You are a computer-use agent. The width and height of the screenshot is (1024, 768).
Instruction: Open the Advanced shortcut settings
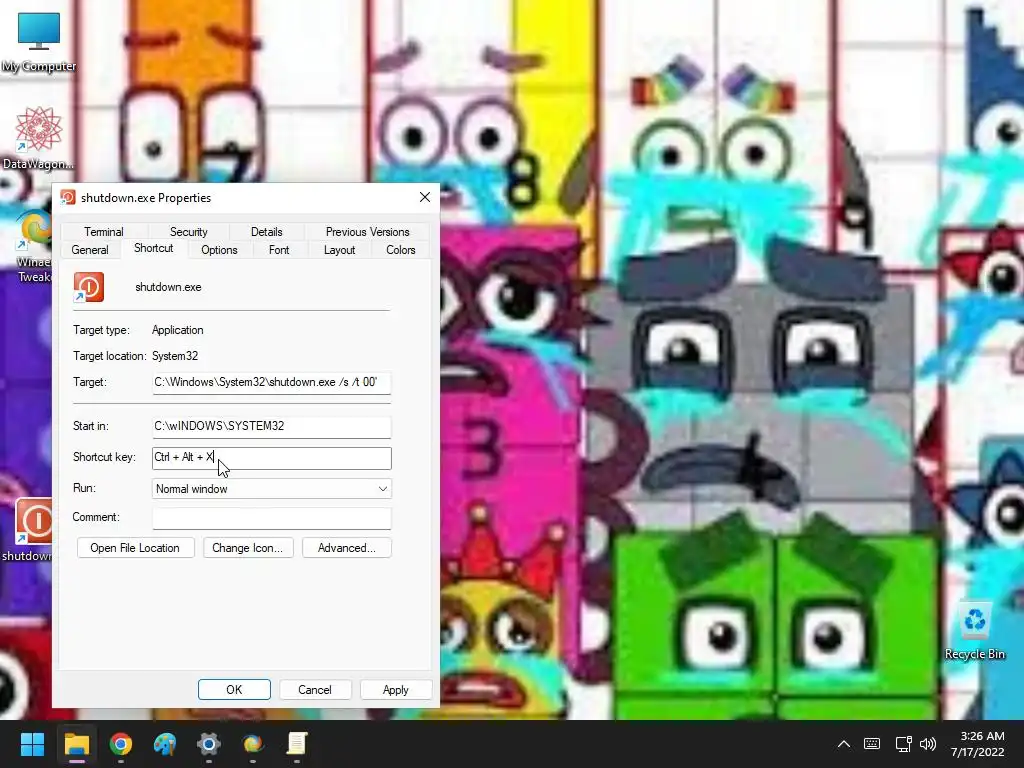click(x=347, y=548)
